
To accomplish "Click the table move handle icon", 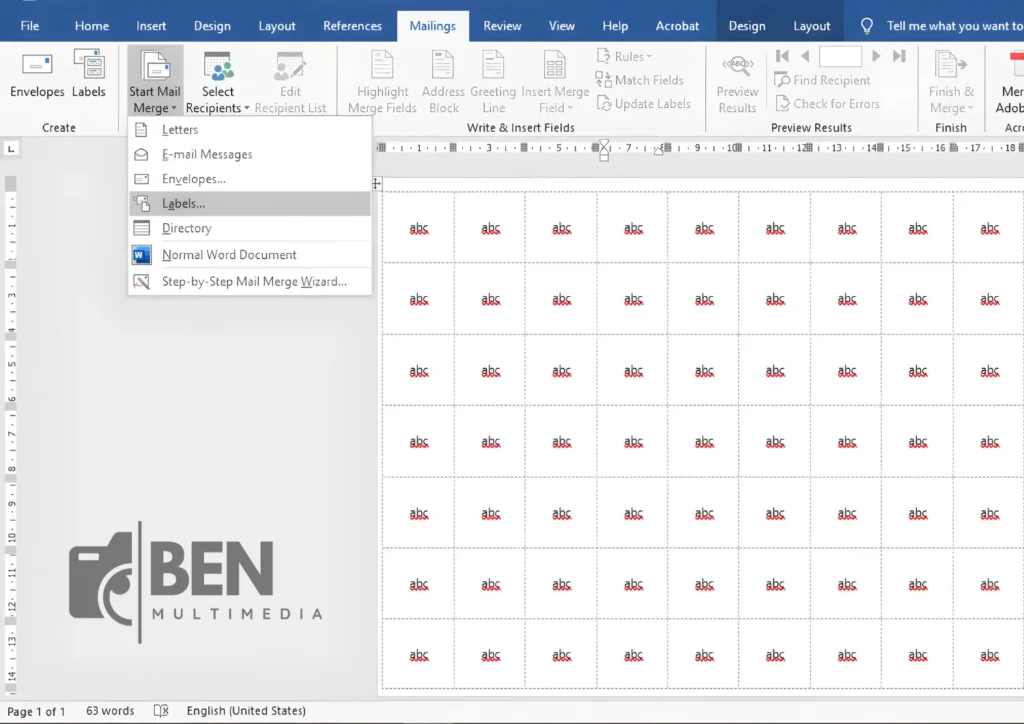I will (x=377, y=183).
